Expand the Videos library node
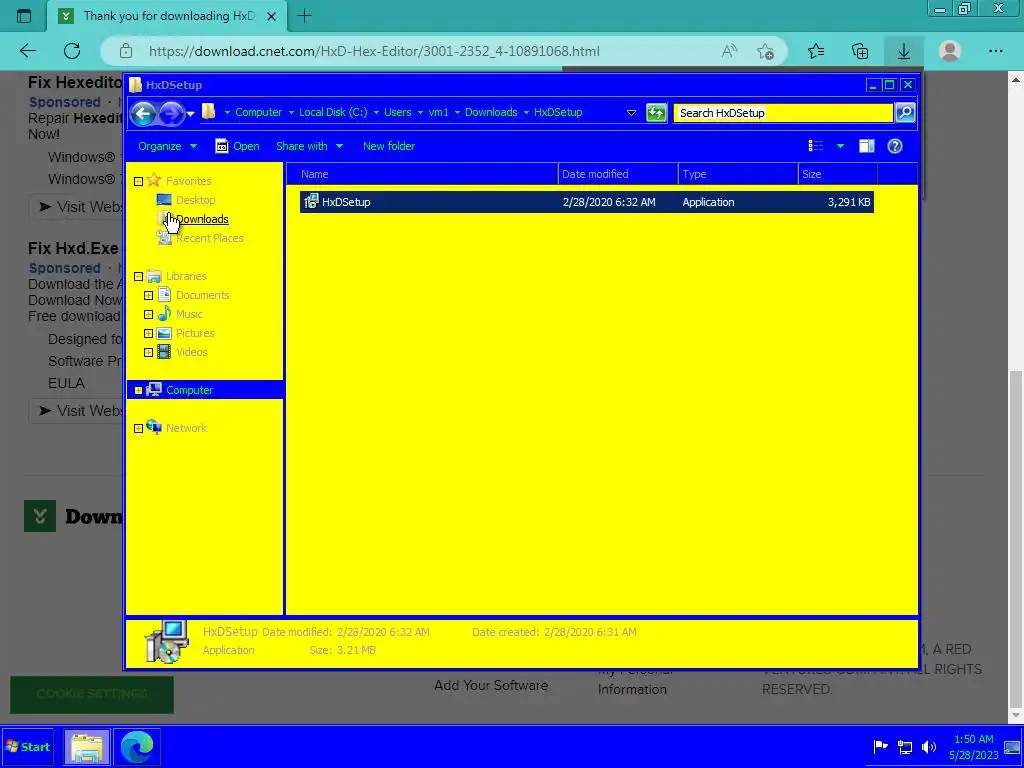The width and height of the screenshot is (1024, 768). tap(148, 353)
